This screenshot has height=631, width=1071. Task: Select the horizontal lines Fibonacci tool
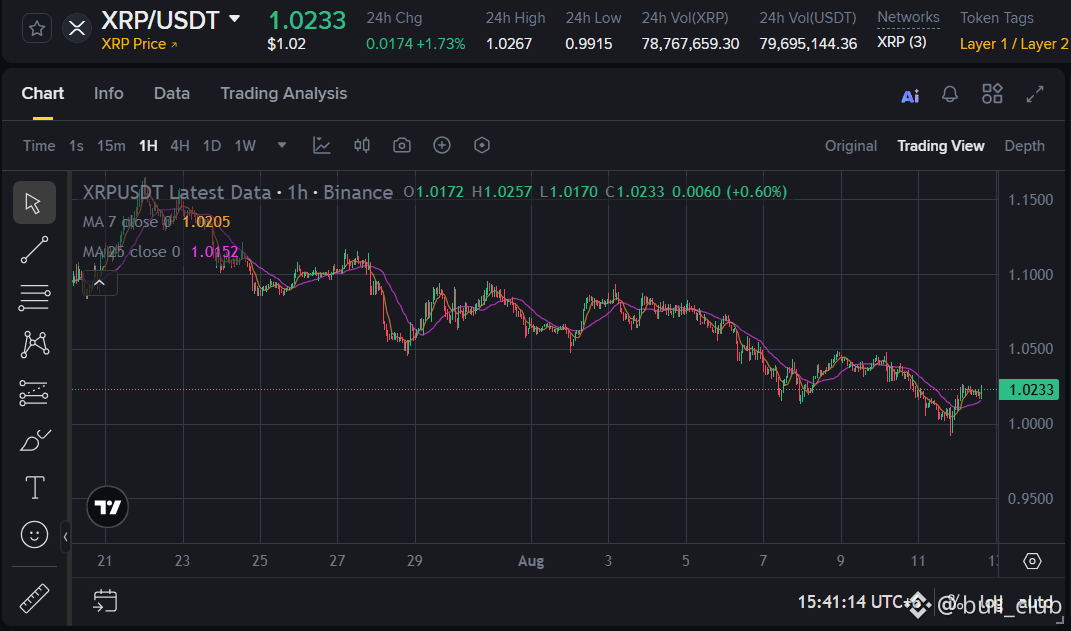click(x=34, y=298)
